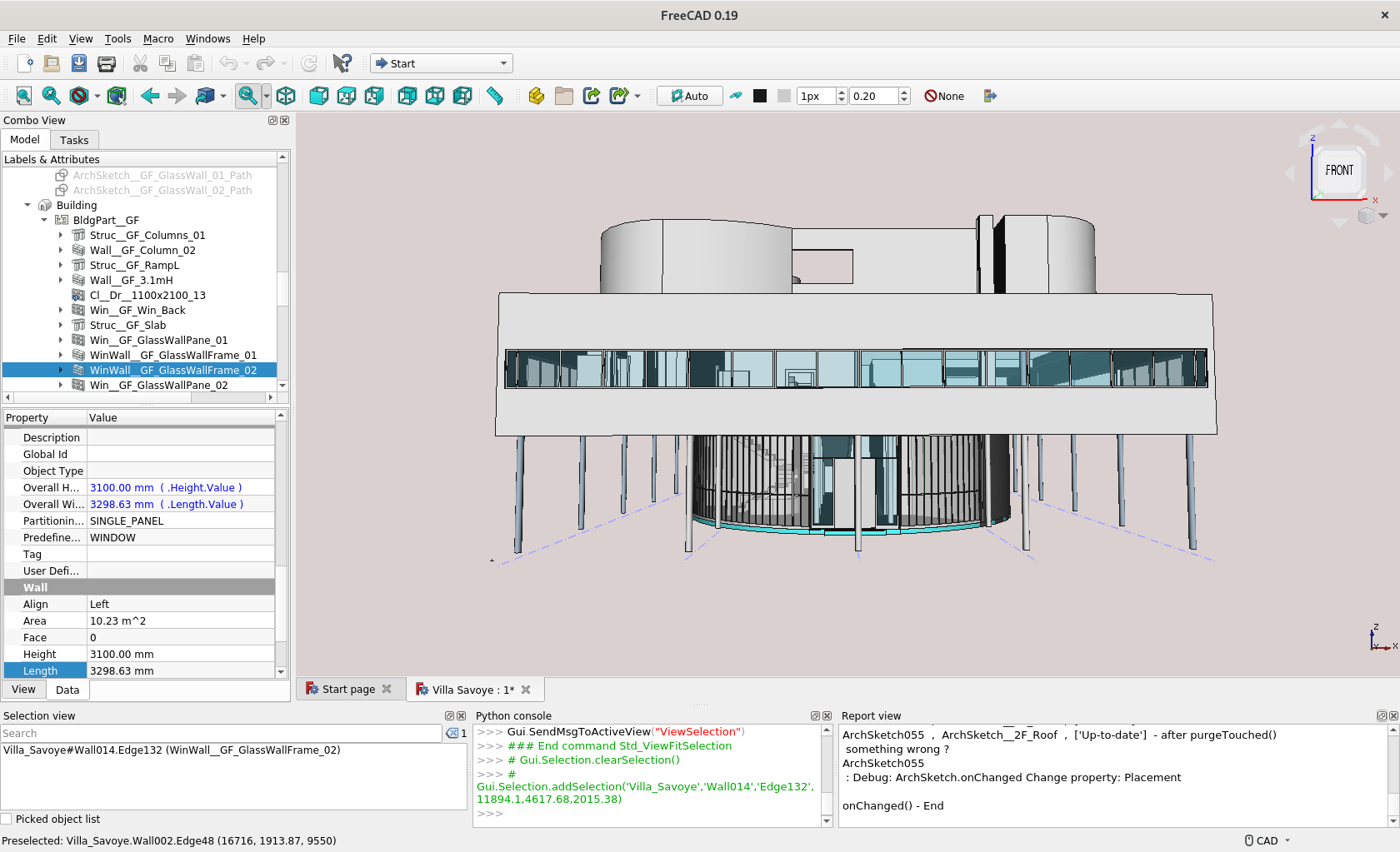Image resolution: width=1400 pixels, height=852 pixels.
Task: Create a new document with the New icon
Action: coord(25,63)
